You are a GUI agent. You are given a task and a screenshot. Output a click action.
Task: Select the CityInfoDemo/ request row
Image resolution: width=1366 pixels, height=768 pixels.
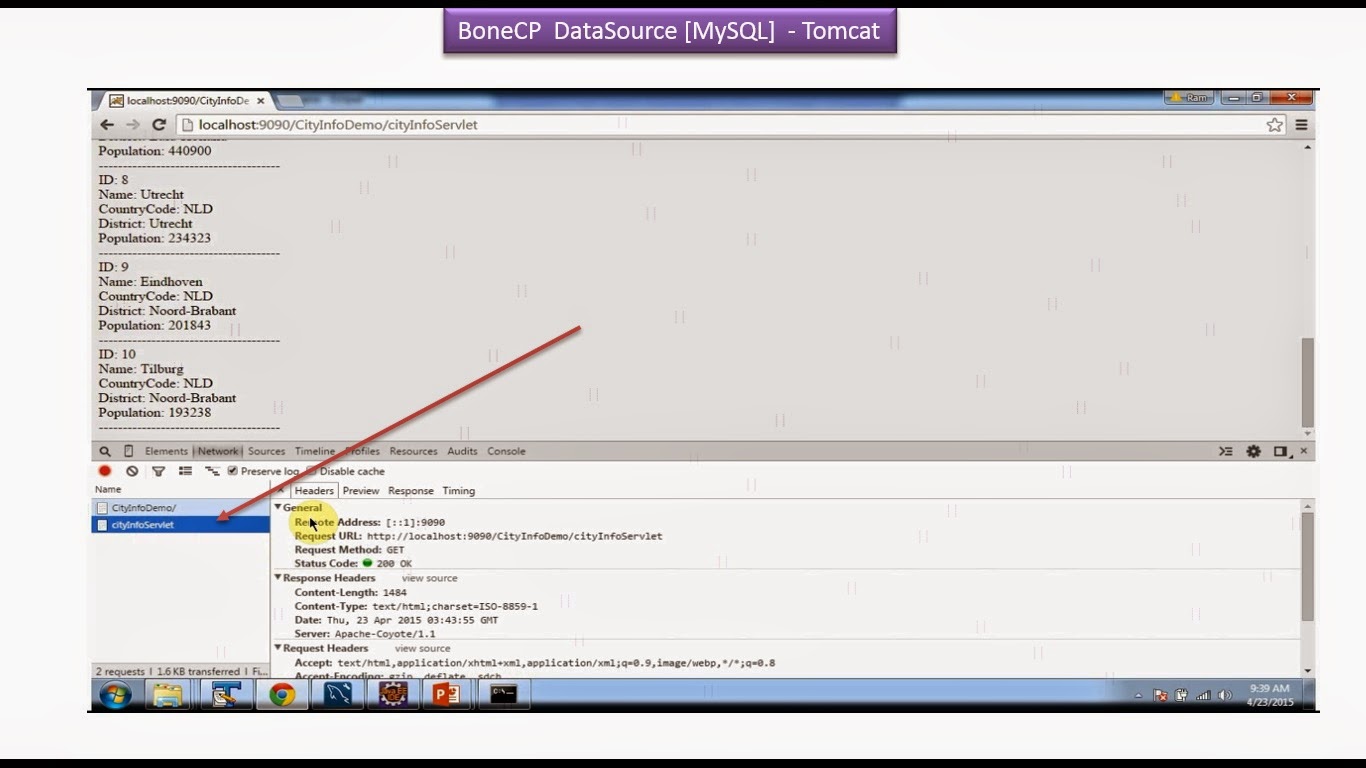click(x=181, y=508)
